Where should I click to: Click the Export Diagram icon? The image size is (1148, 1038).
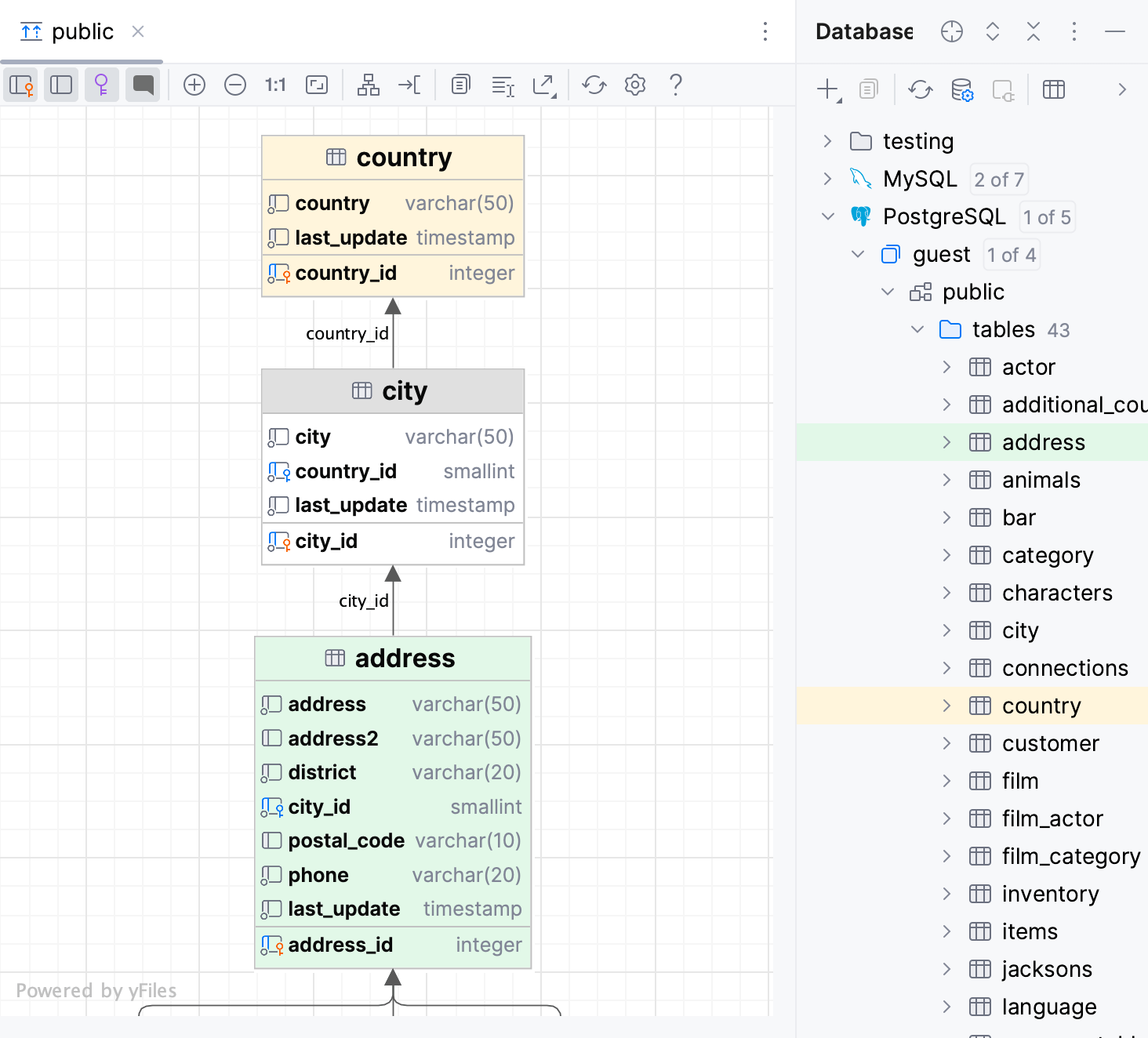[544, 85]
